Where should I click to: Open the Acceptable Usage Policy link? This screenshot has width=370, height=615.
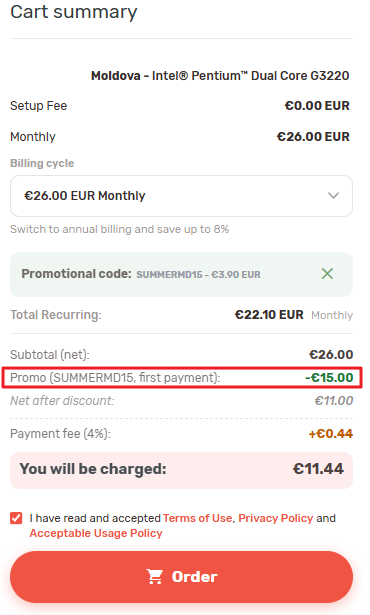(96, 533)
